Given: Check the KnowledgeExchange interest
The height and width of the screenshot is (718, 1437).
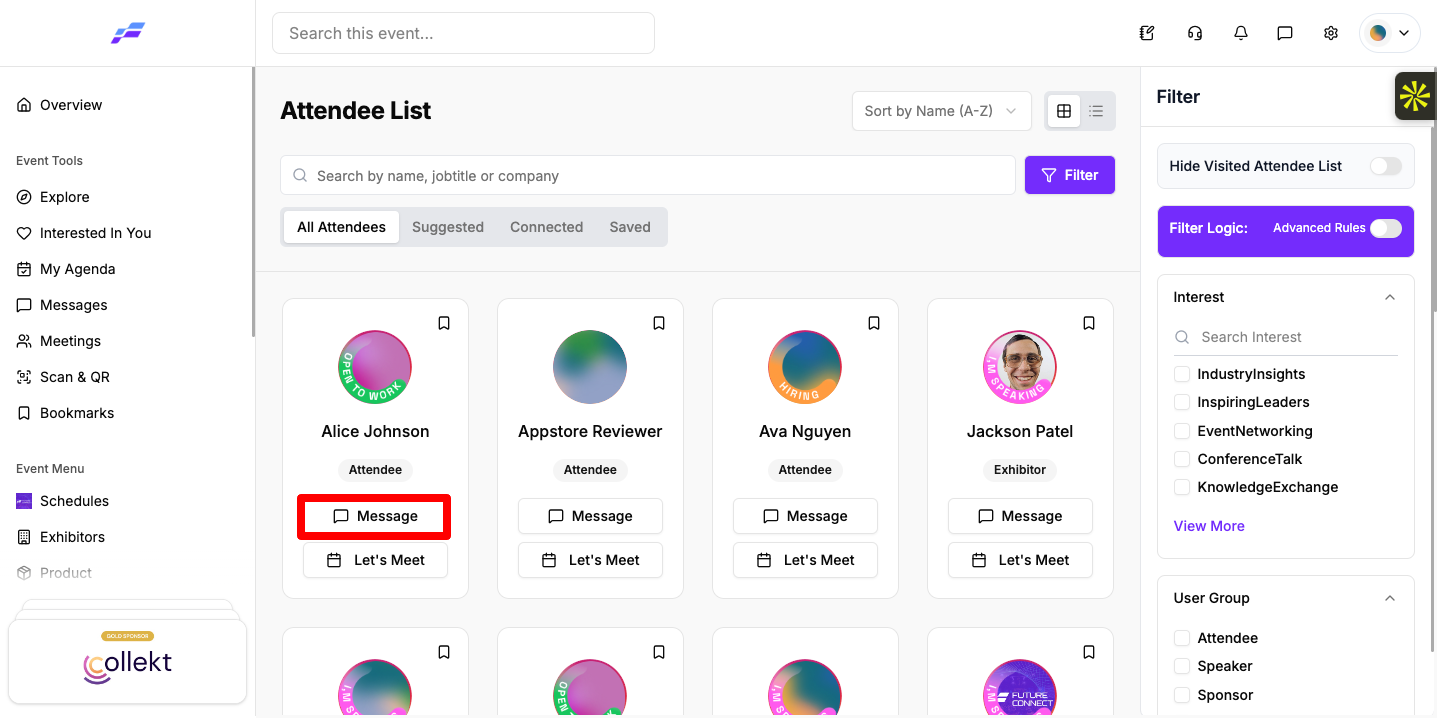Looking at the screenshot, I should tap(1182, 487).
